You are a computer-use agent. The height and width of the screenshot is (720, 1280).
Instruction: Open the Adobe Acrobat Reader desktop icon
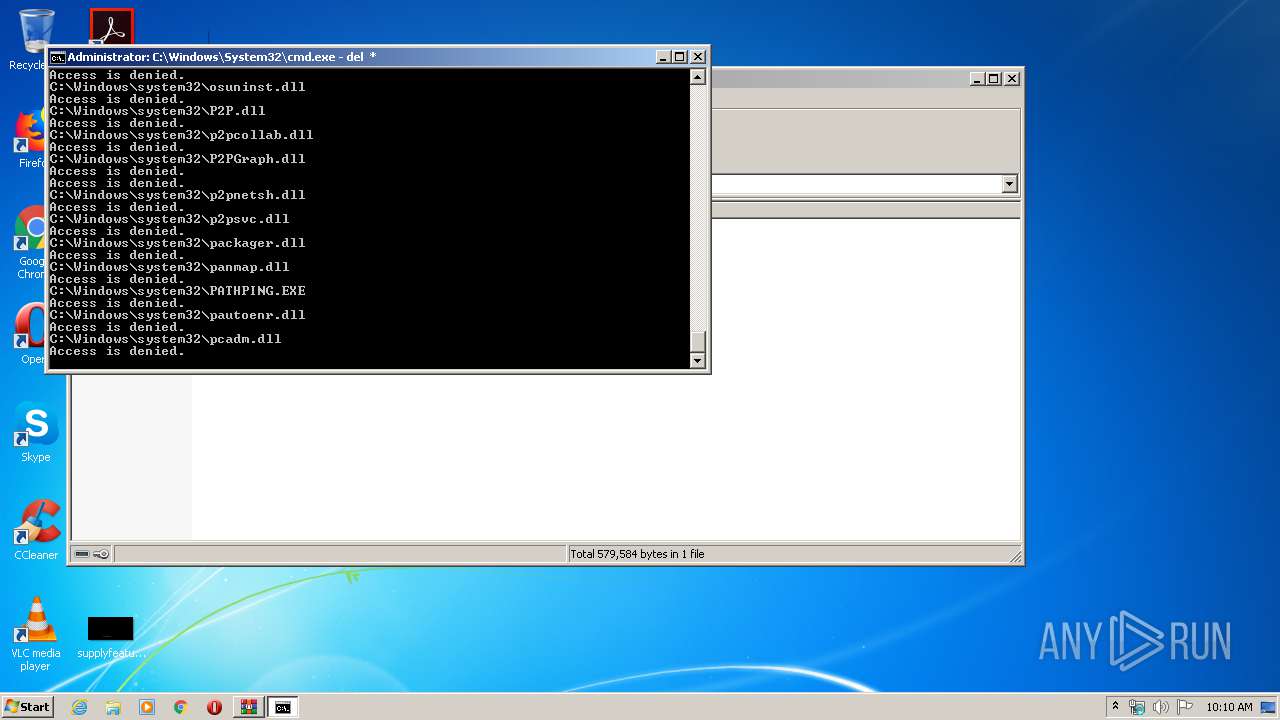(x=111, y=27)
